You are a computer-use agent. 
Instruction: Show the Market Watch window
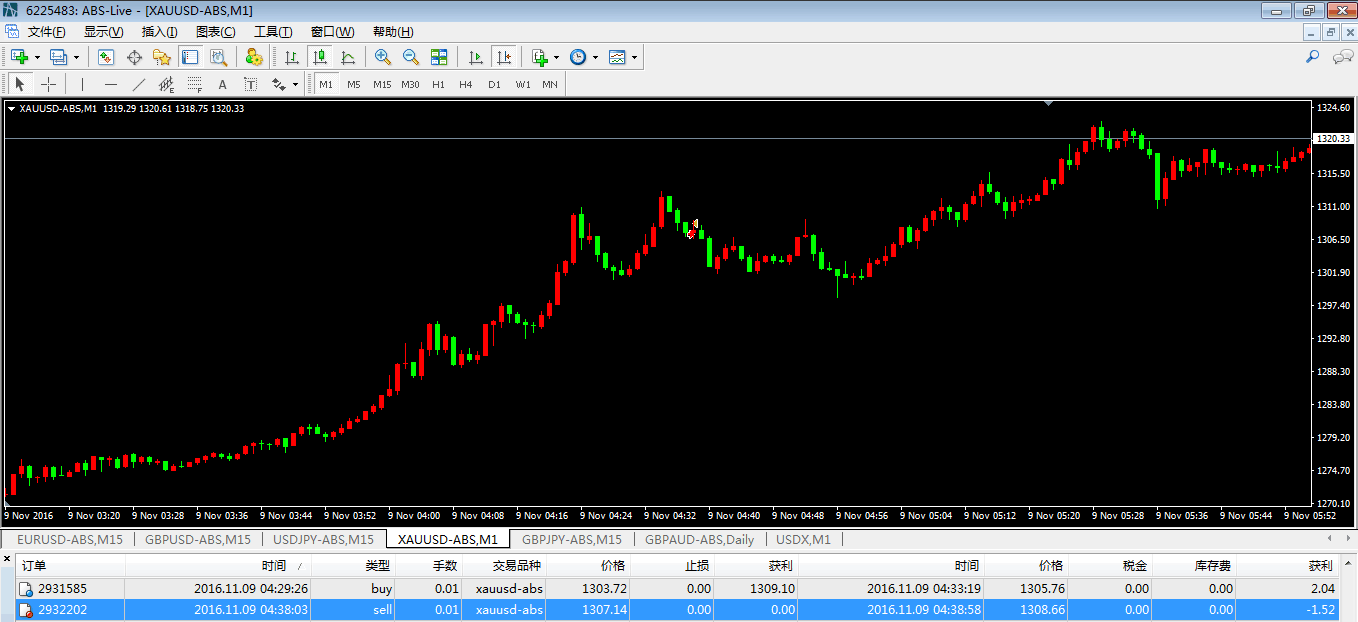point(105,57)
